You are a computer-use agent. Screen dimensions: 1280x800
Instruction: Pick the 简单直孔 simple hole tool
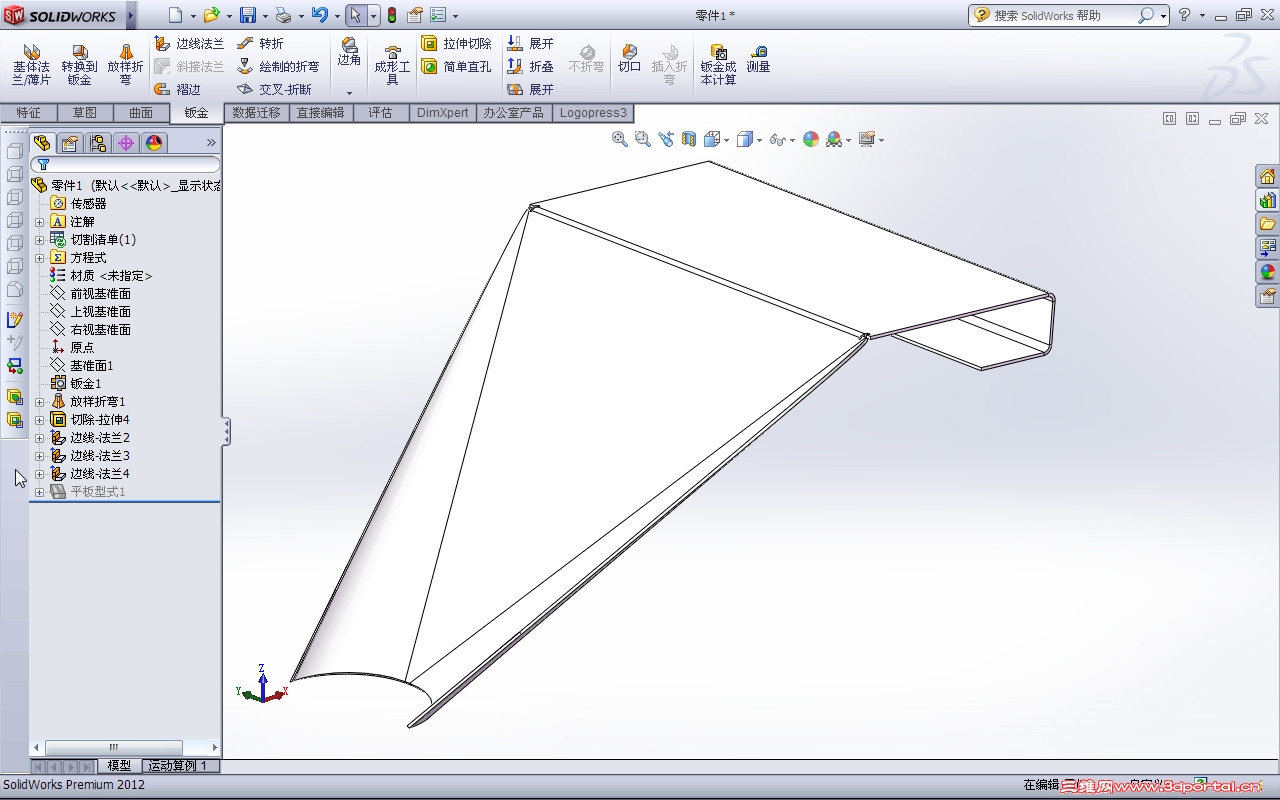[x=456, y=67]
